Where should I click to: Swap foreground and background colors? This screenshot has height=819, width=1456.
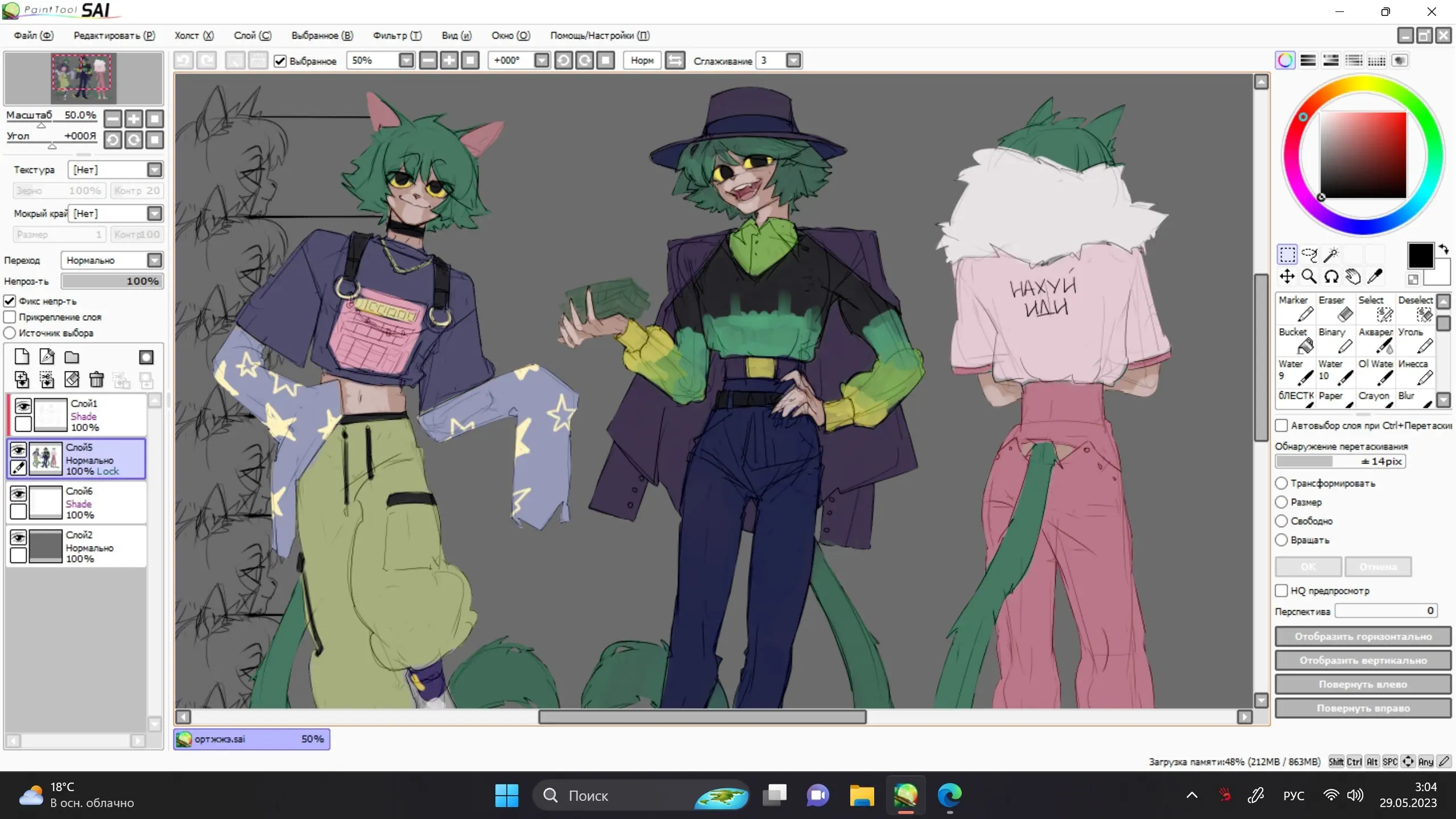[x=1443, y=249]
